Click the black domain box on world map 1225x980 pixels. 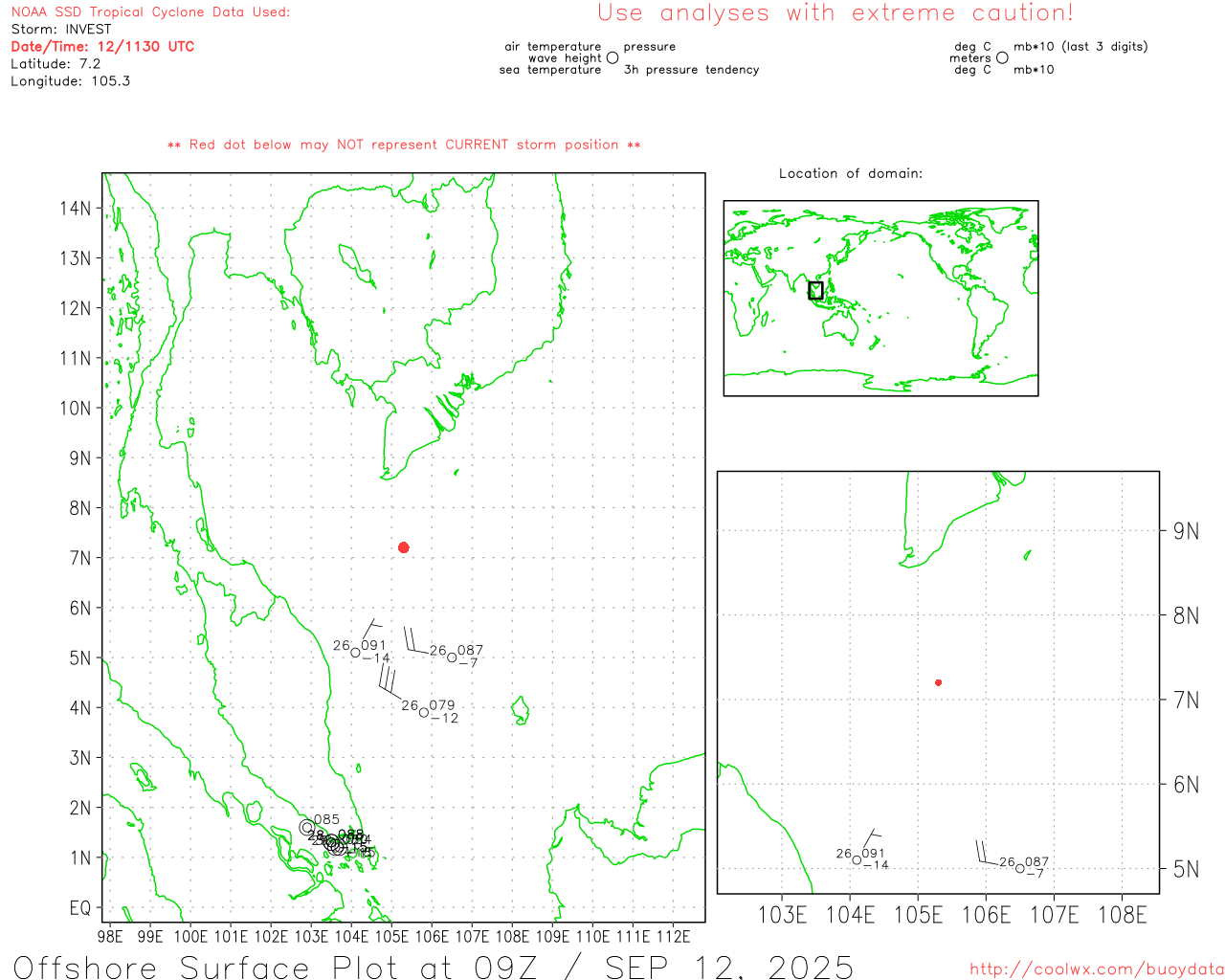[815, 290]
